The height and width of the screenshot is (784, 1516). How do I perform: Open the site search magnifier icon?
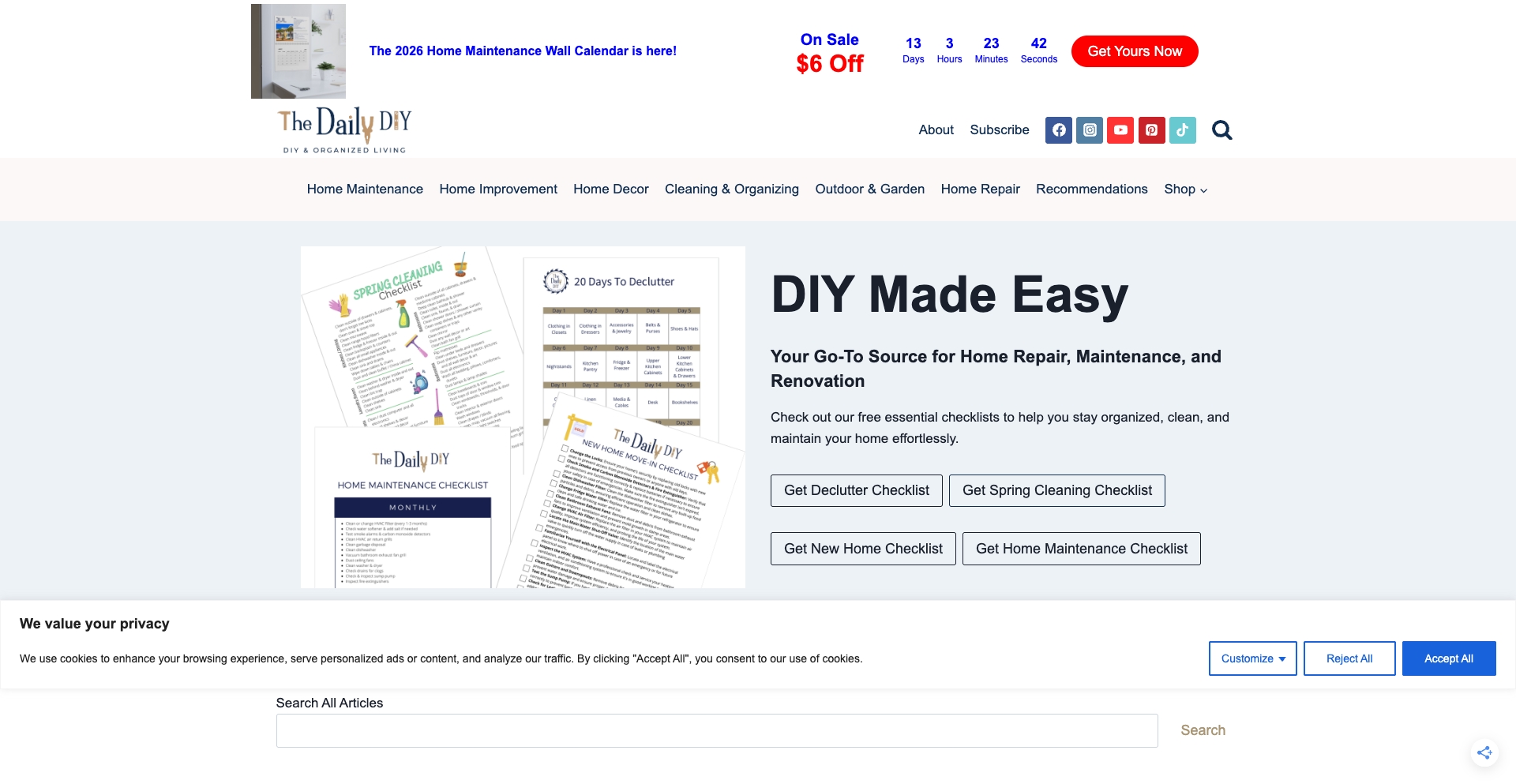(1221, 129)
